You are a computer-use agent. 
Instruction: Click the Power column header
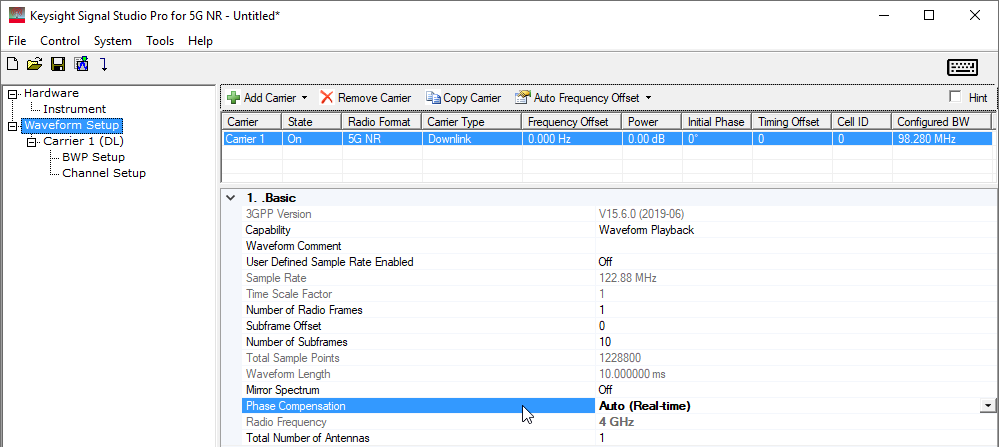652,122
